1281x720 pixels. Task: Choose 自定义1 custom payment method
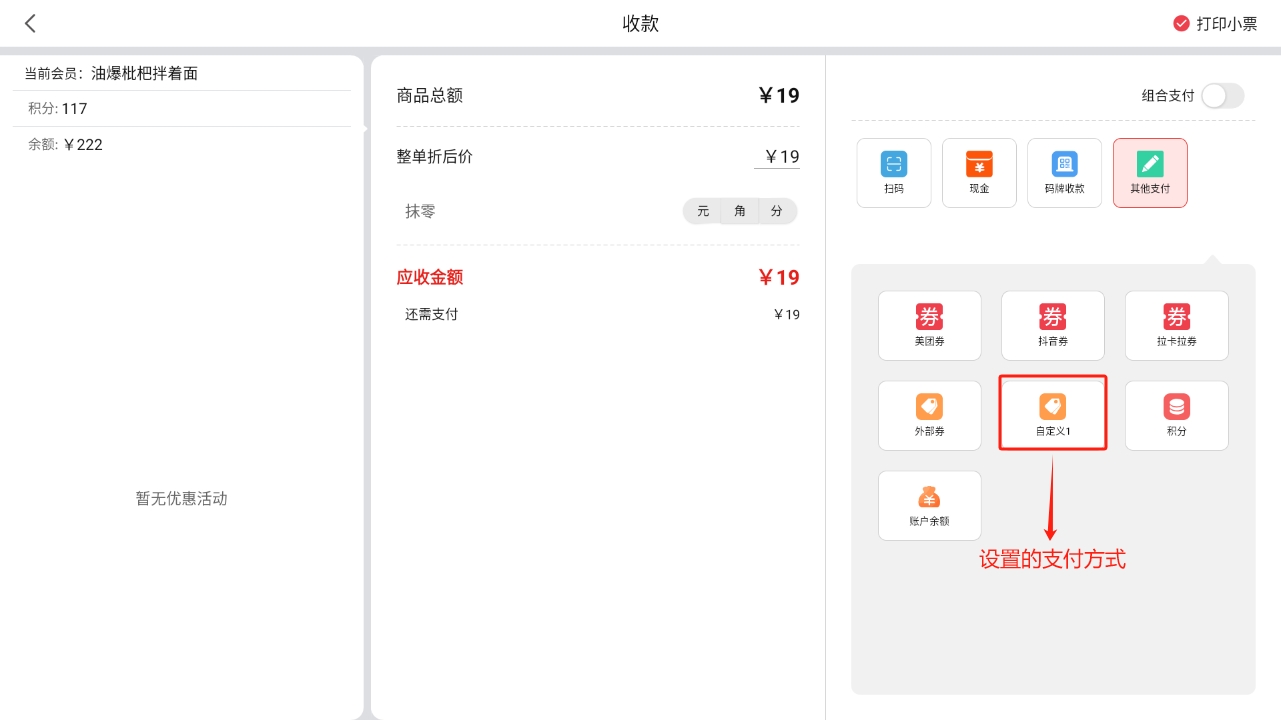1052,415
